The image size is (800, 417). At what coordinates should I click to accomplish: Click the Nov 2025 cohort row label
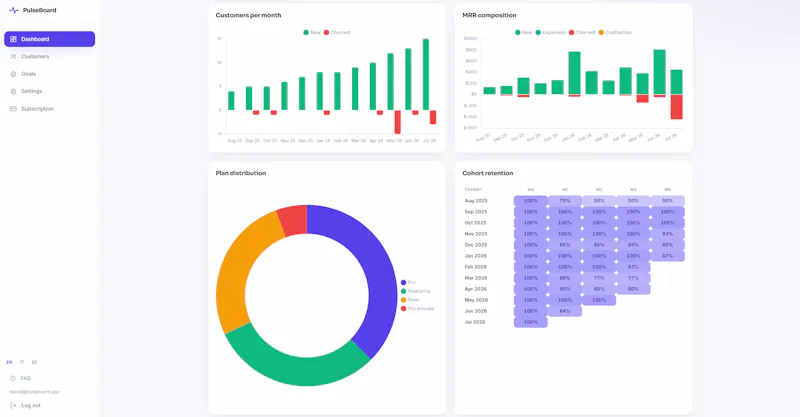pos(476,234)
